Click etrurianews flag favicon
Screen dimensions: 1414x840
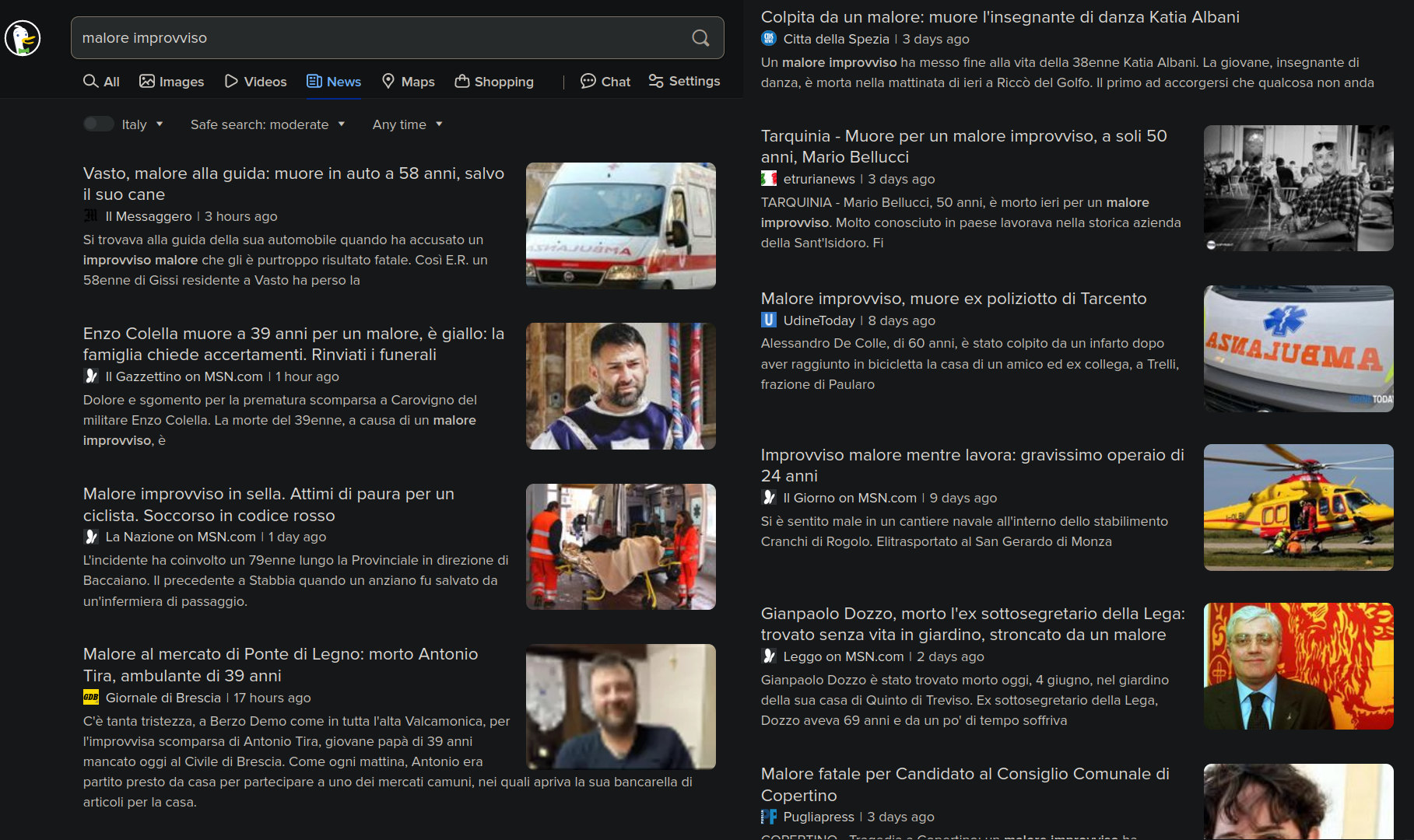coord(768,179)
